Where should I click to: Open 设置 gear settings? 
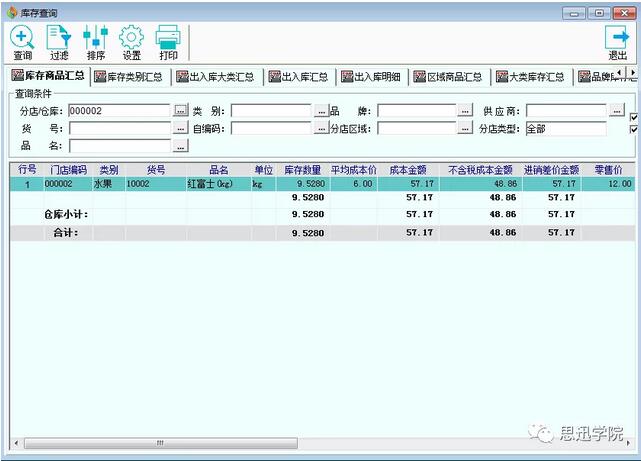131,41
